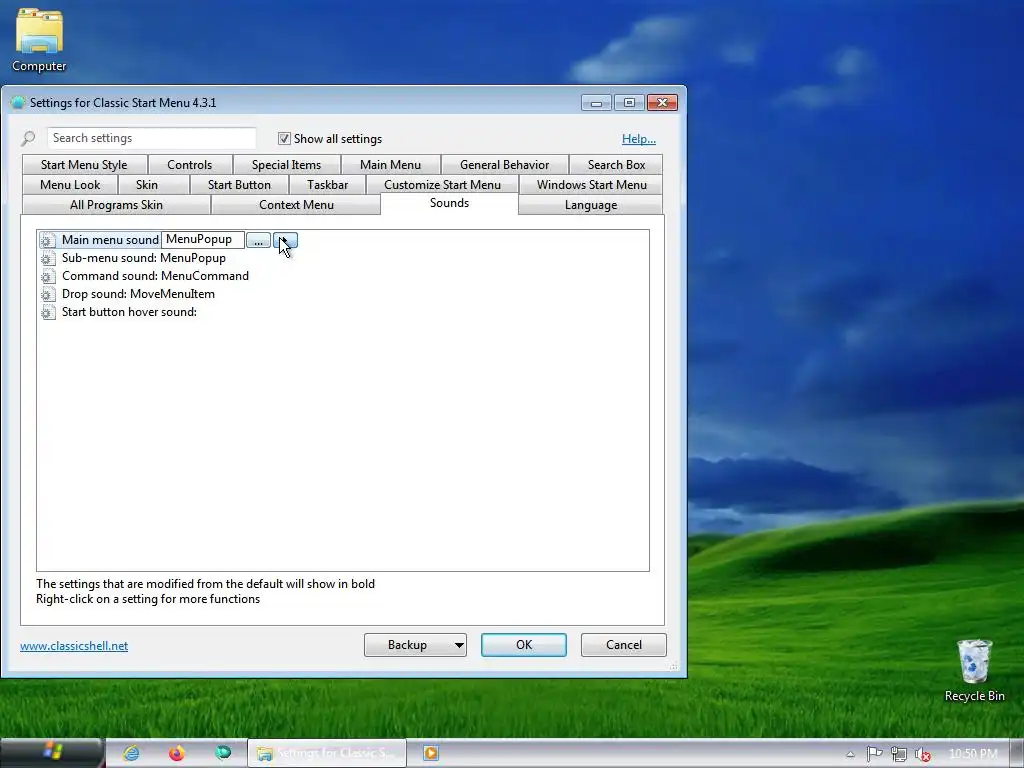Select the Sounds tab
The width and height of the screenshot is (1024, 768).
coord(449,203)
